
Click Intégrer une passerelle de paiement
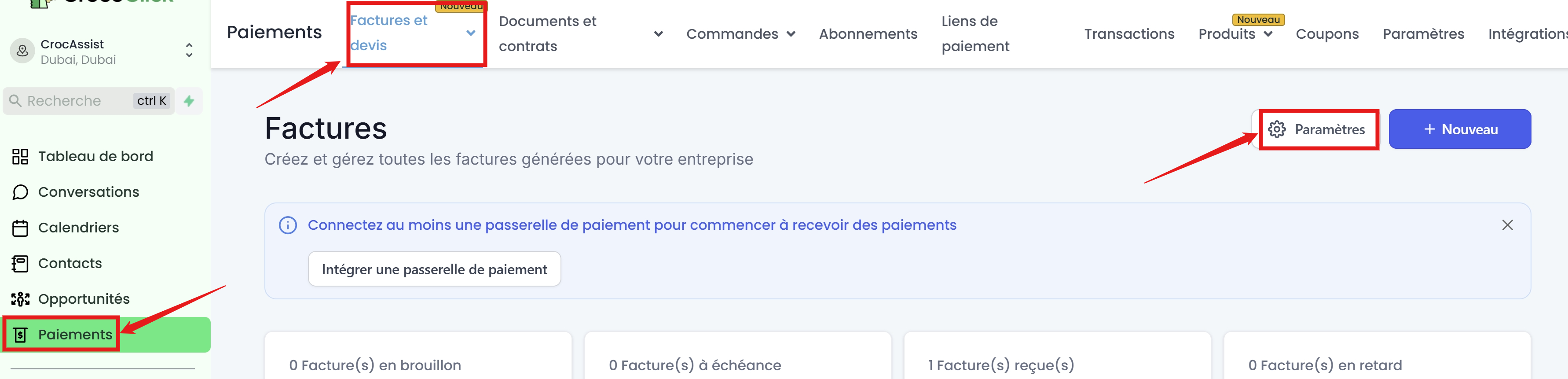coord(434,269)
